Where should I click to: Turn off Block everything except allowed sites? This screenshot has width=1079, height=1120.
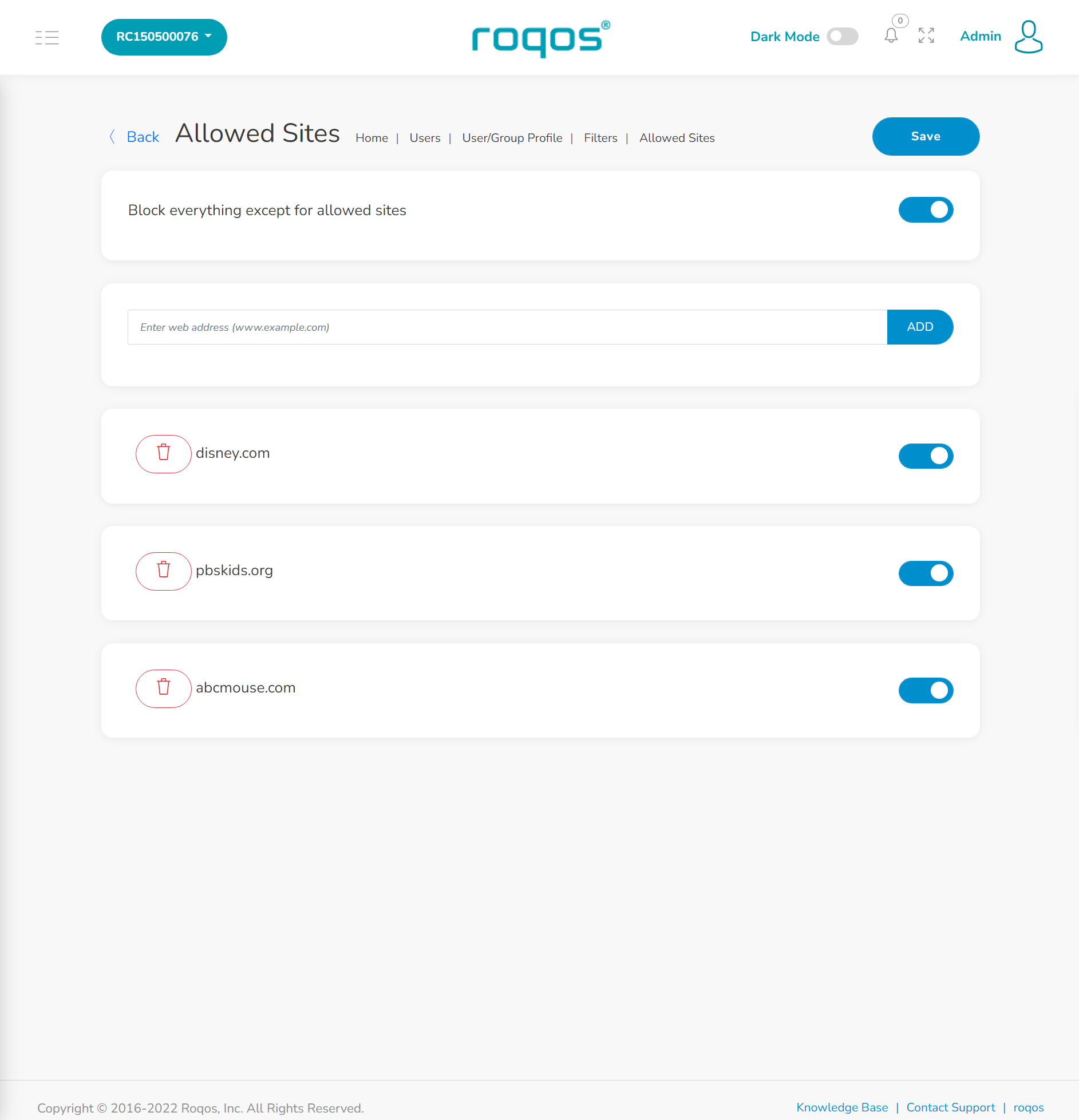pyautogui.click(x=926, y=210)
